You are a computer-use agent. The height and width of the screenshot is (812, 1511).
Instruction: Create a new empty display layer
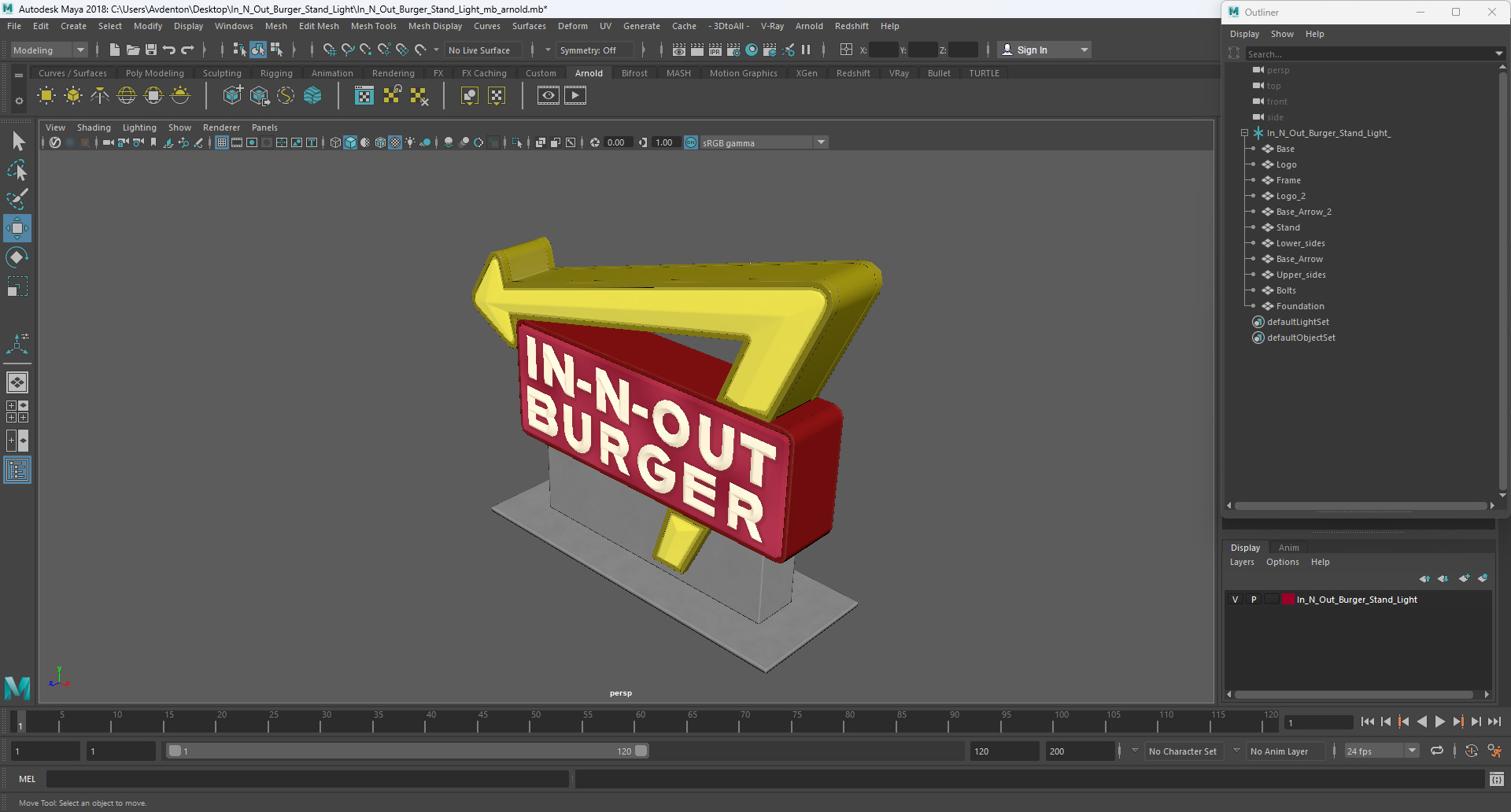[1464, 578]
